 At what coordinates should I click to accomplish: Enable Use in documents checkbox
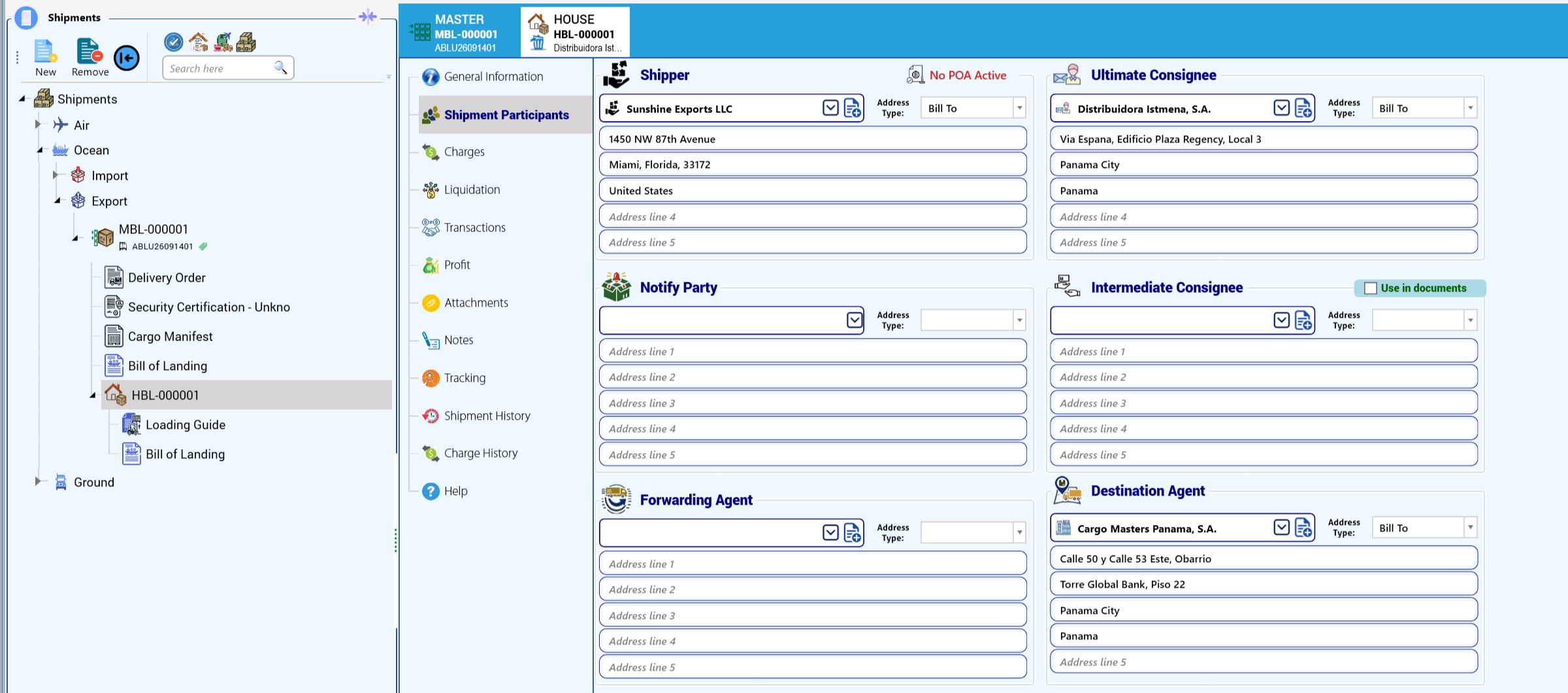[x=1371, y=288]
